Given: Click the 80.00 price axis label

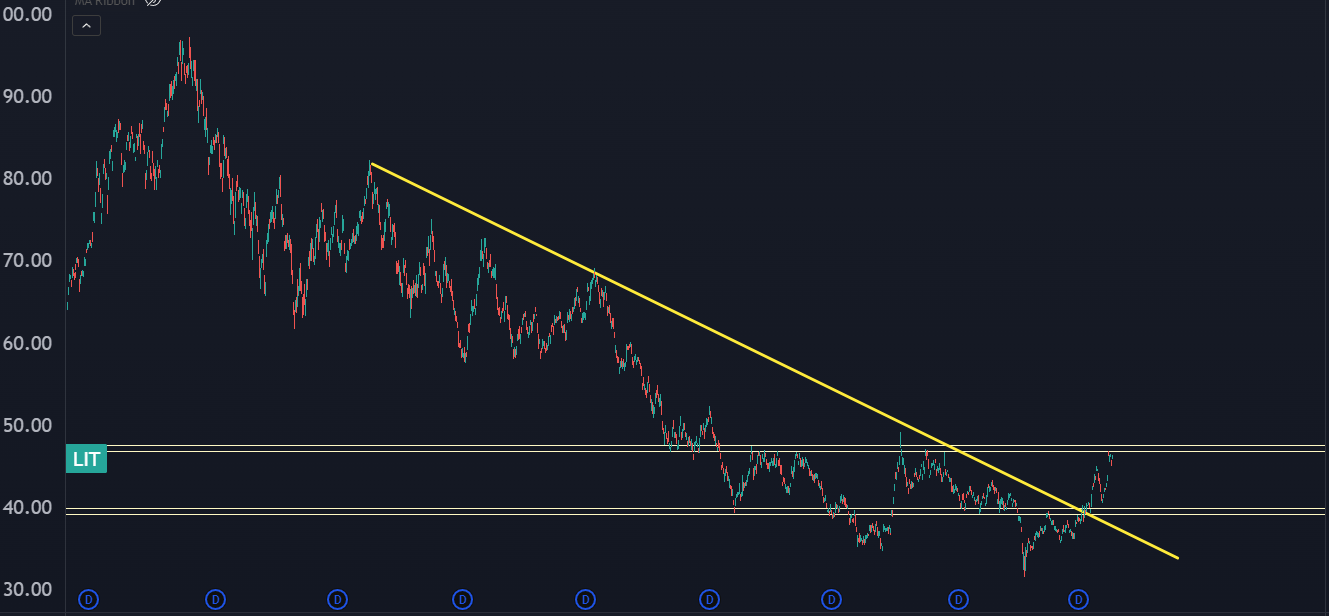Looking at the screenshot, I should [x=28, y=179].
